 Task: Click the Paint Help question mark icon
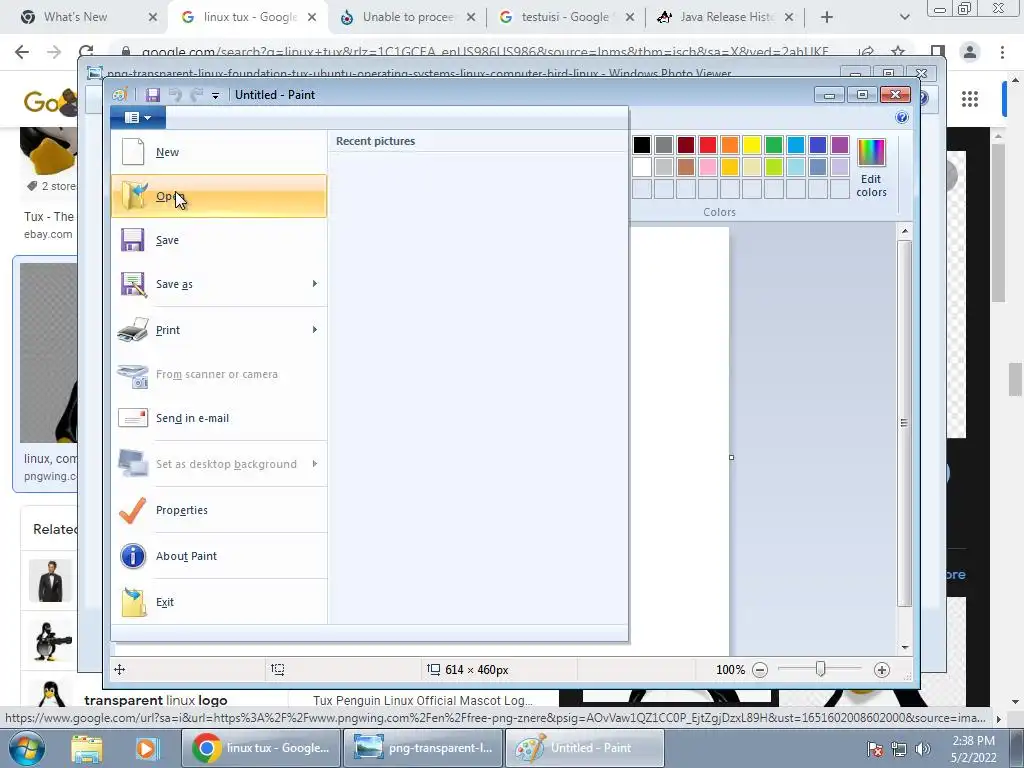pos(902,118)
